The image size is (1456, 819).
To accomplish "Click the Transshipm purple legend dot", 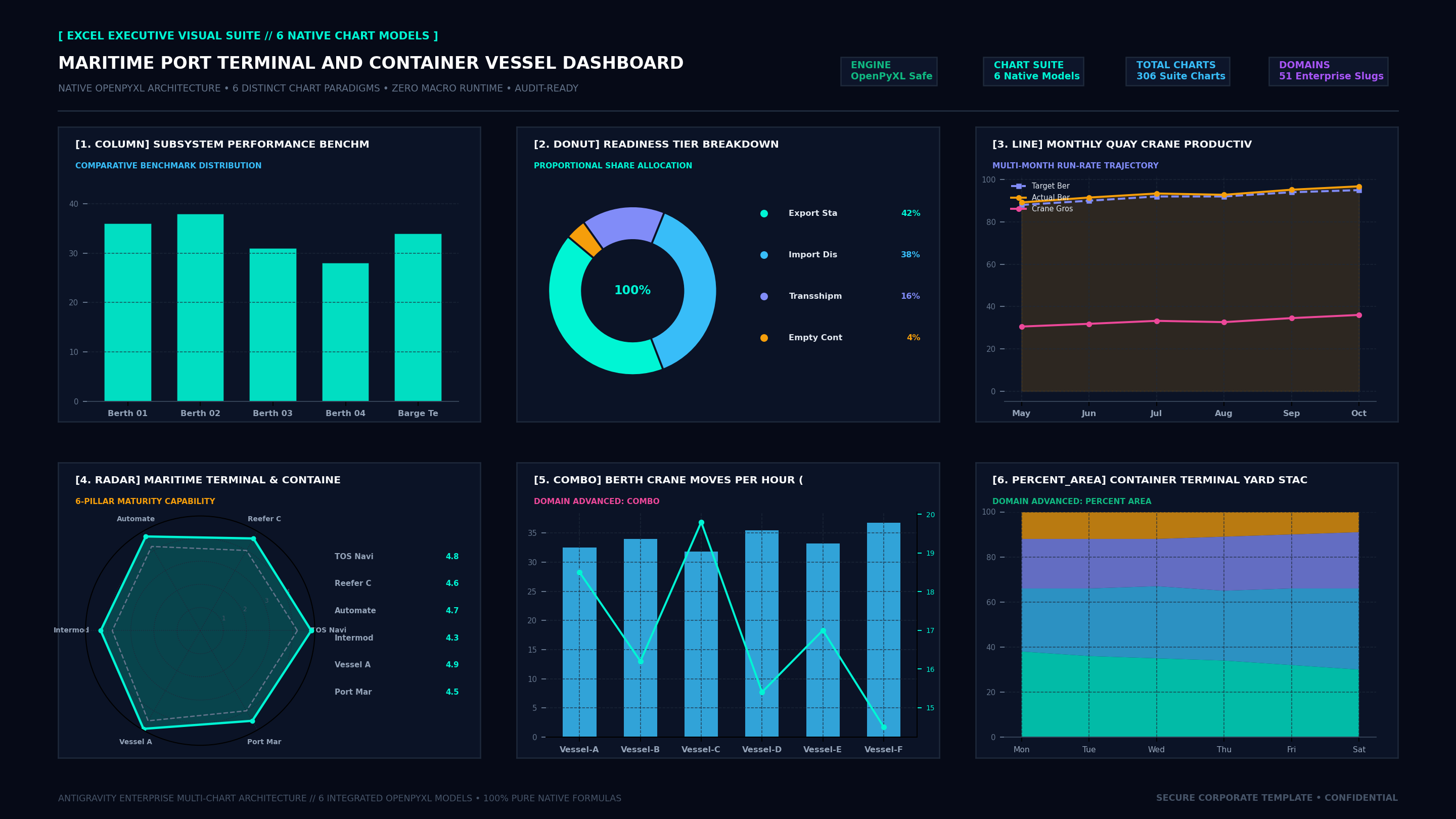I will coord(764,296).
